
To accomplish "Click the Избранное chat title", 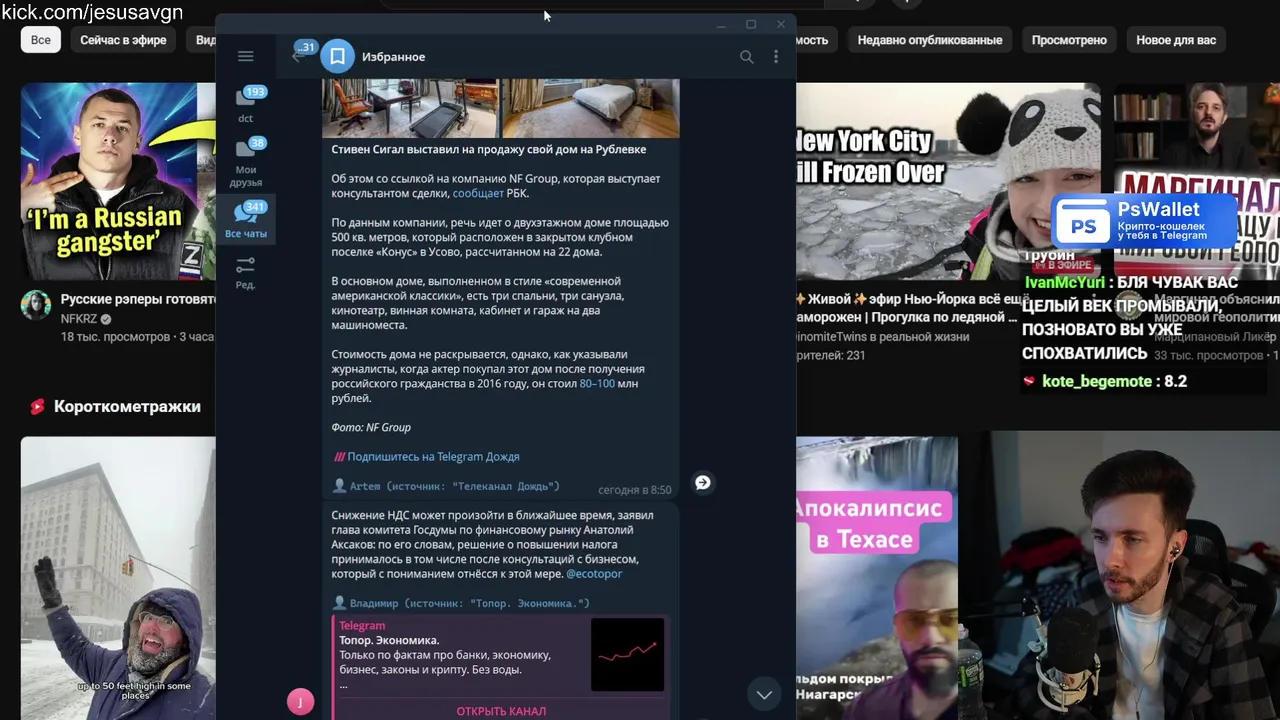I will click(393, 57).
